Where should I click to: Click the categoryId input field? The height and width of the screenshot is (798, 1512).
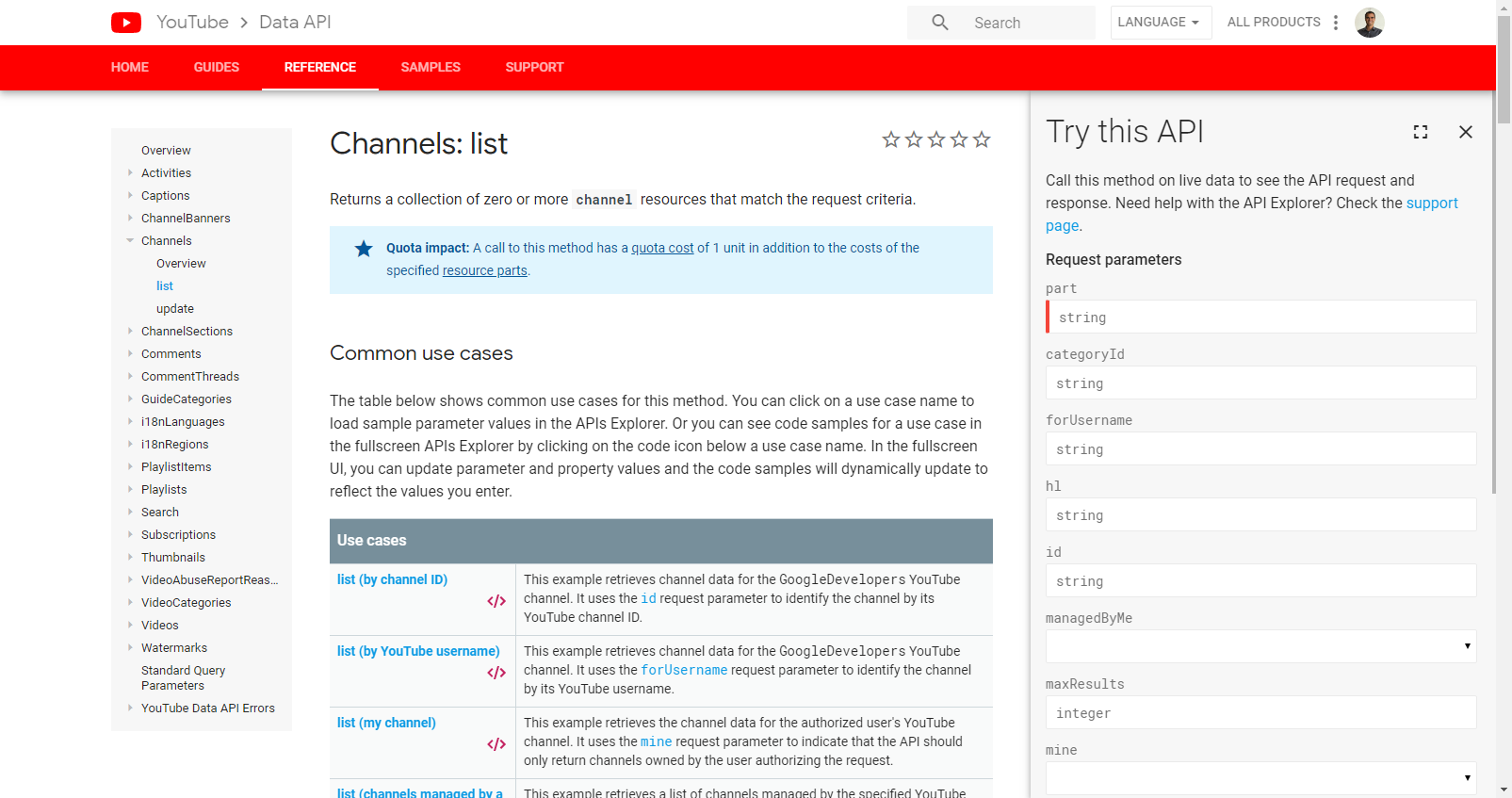[x=1260, y=383]
